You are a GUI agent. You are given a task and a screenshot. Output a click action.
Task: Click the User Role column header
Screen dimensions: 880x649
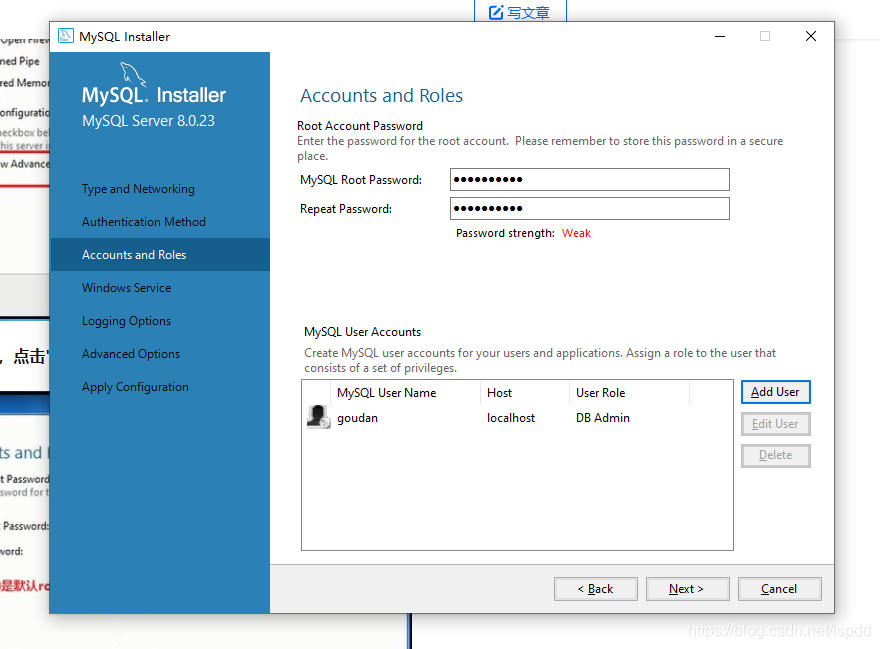(x=629, y=393)
